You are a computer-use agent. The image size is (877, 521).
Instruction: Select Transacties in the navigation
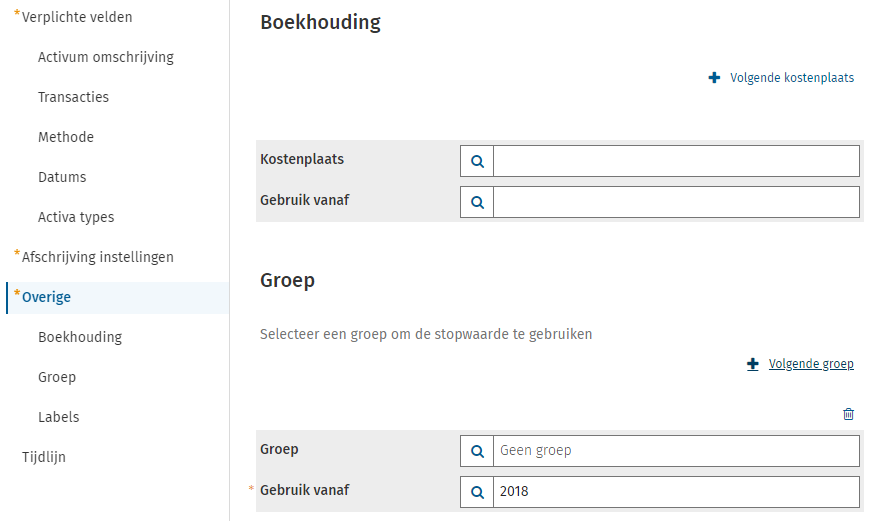click(73, 97)
